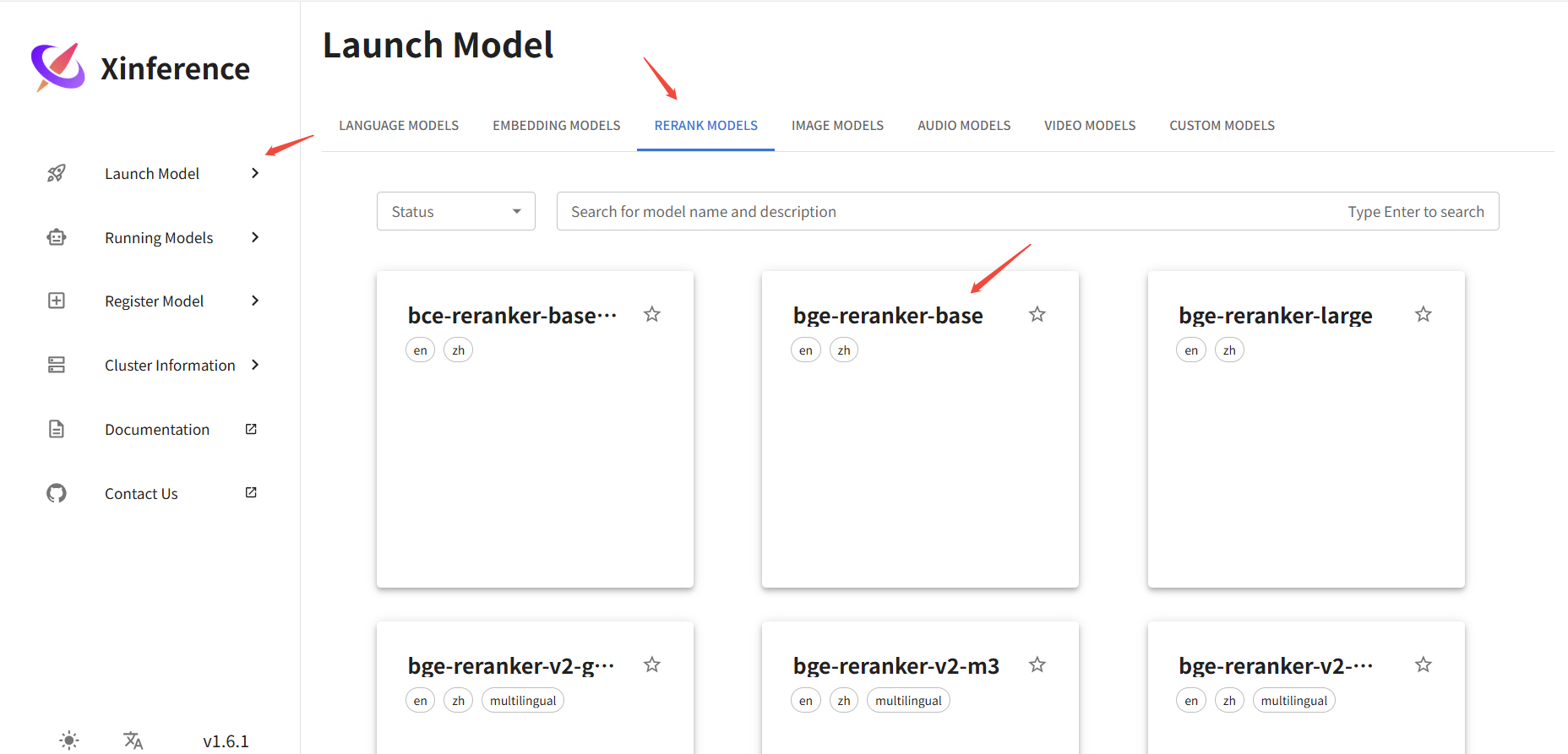Click the v1.6.1 version label
This screenshot has width=1568, height=754.
click(226, 740)
